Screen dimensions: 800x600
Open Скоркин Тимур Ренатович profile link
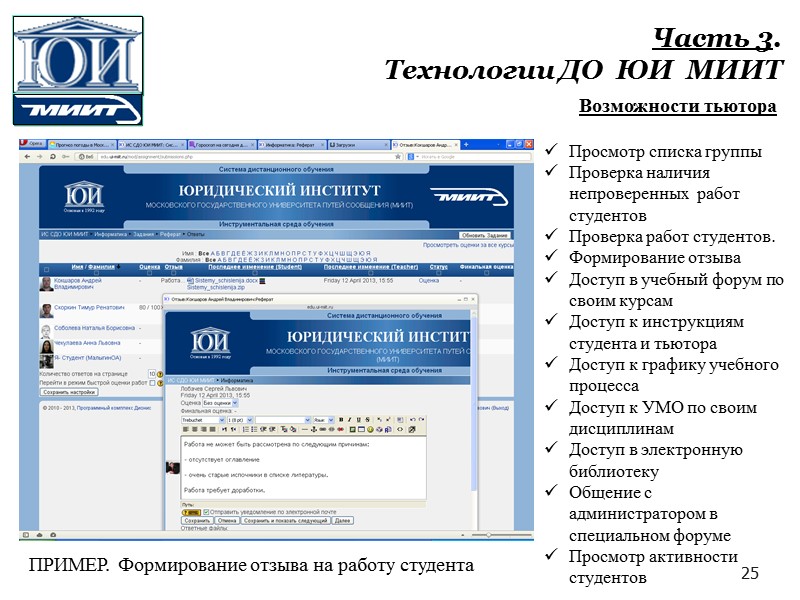[x=89, y=308]
